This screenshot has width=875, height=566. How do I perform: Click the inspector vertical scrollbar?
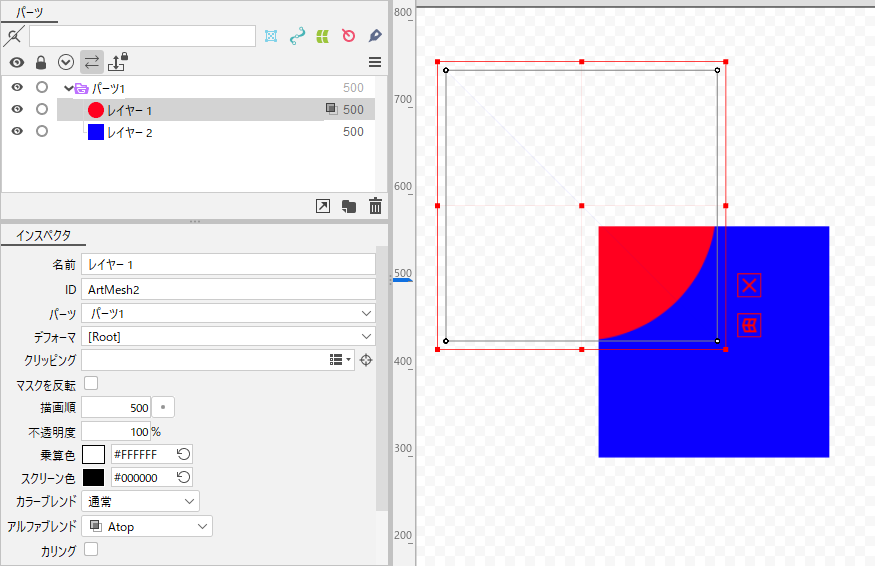382,378
